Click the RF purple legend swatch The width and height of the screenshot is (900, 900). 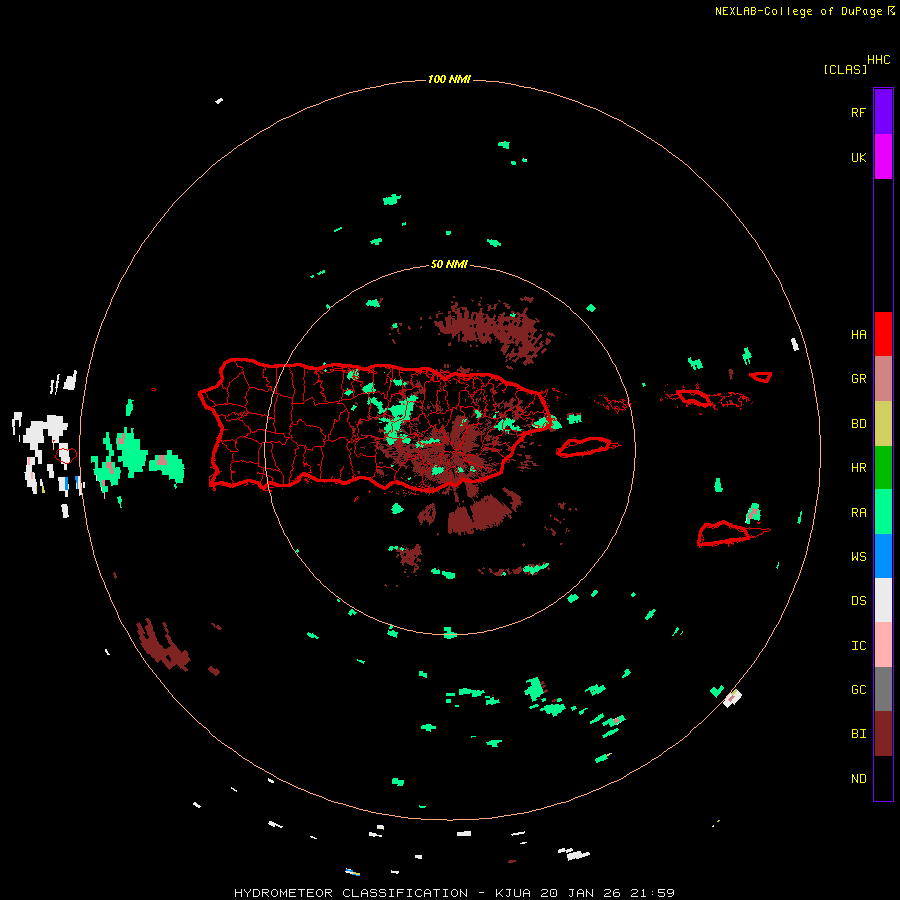[883, 112]
